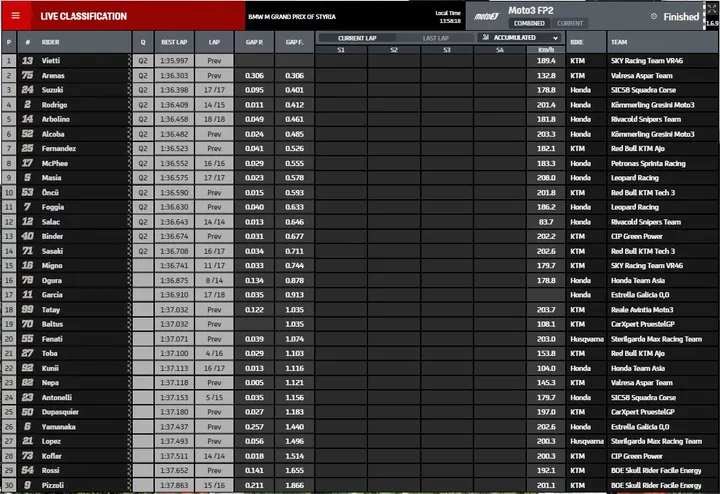Click rider number 24 for Suzuki

(27, 90)
